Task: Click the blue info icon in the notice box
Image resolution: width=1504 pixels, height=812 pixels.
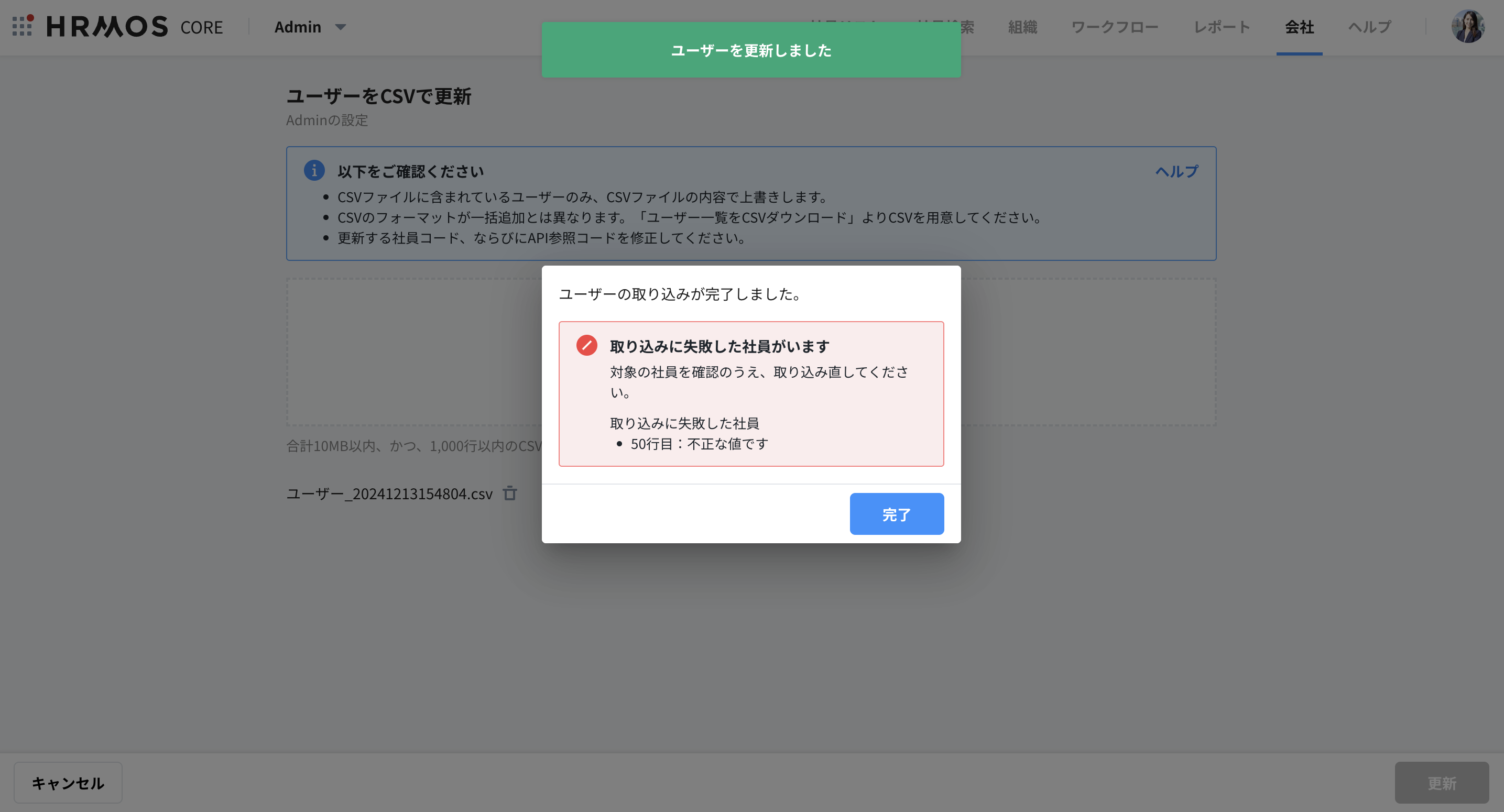Action: pos(315,170)
